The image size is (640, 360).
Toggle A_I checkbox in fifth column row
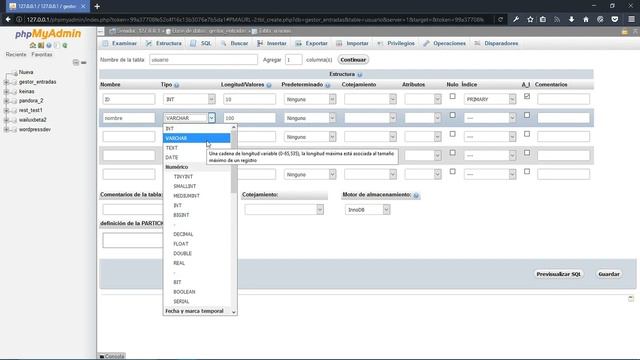pos(527,171)
